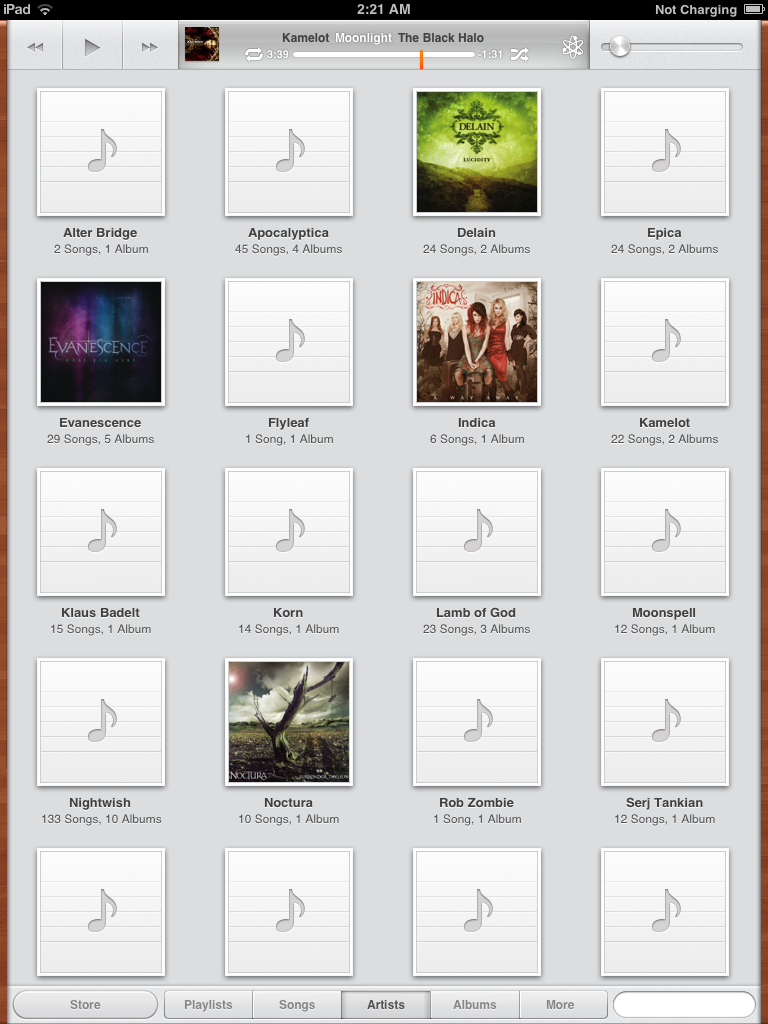Click '23 Songs, 3 Albums' text
Image resolution: width=768 pixels, height=1024 pixels.
pos(476,629)
